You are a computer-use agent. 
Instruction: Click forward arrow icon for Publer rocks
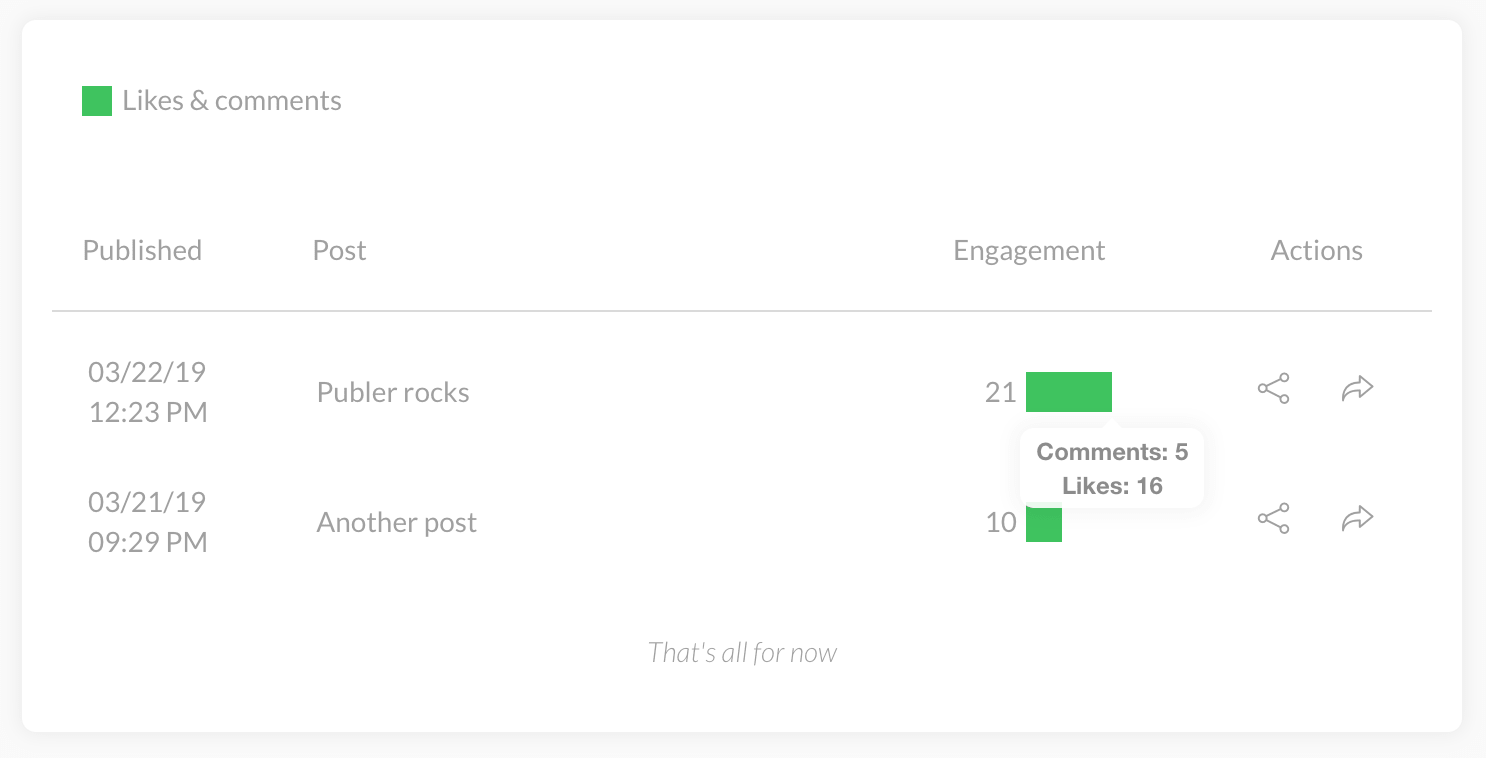coord(1357,388)
